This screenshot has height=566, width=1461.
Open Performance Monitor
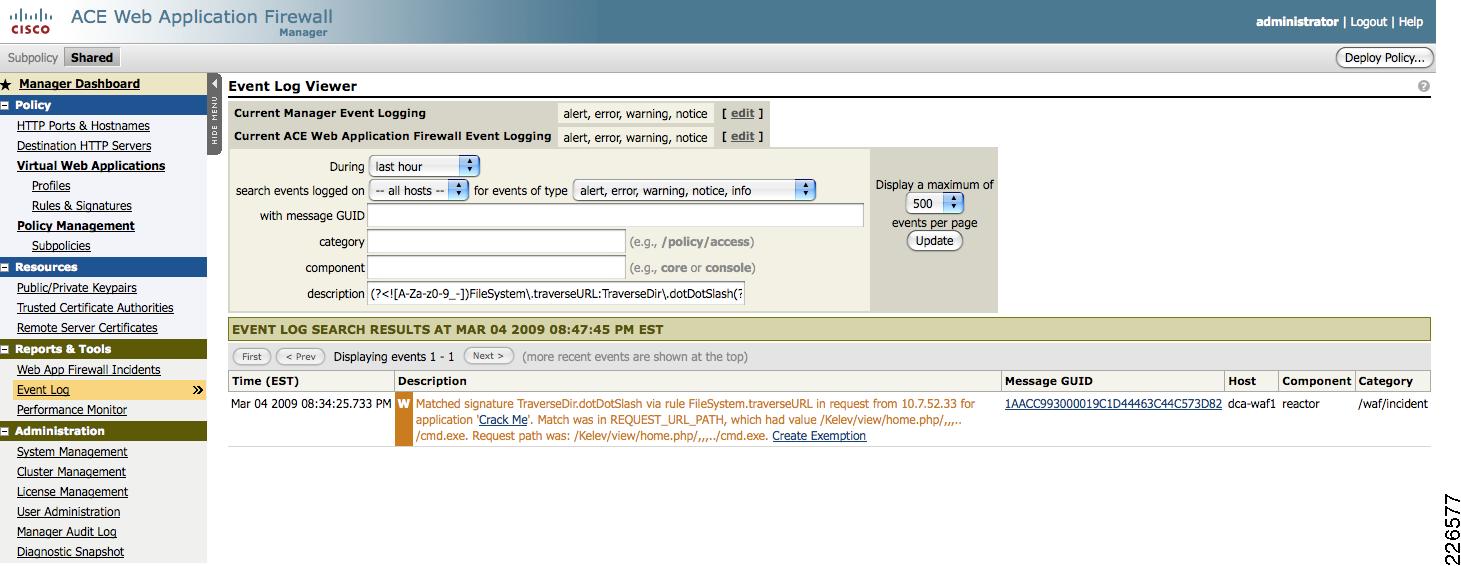72,410
